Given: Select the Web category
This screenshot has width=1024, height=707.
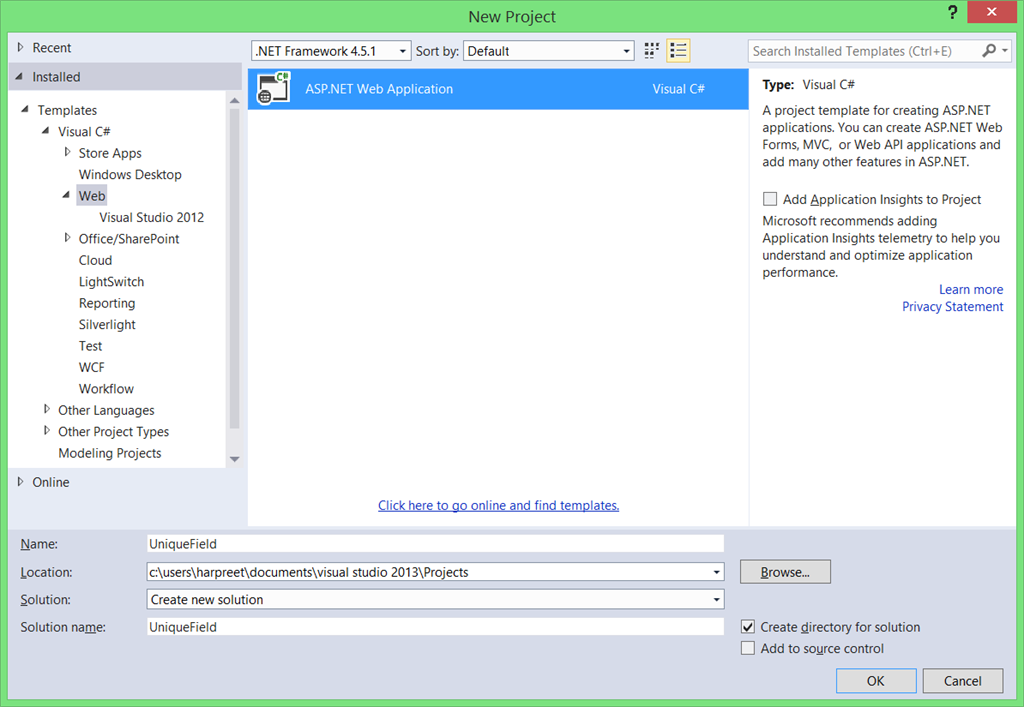Looking at the screenshot, I should [x=91, y=196].
